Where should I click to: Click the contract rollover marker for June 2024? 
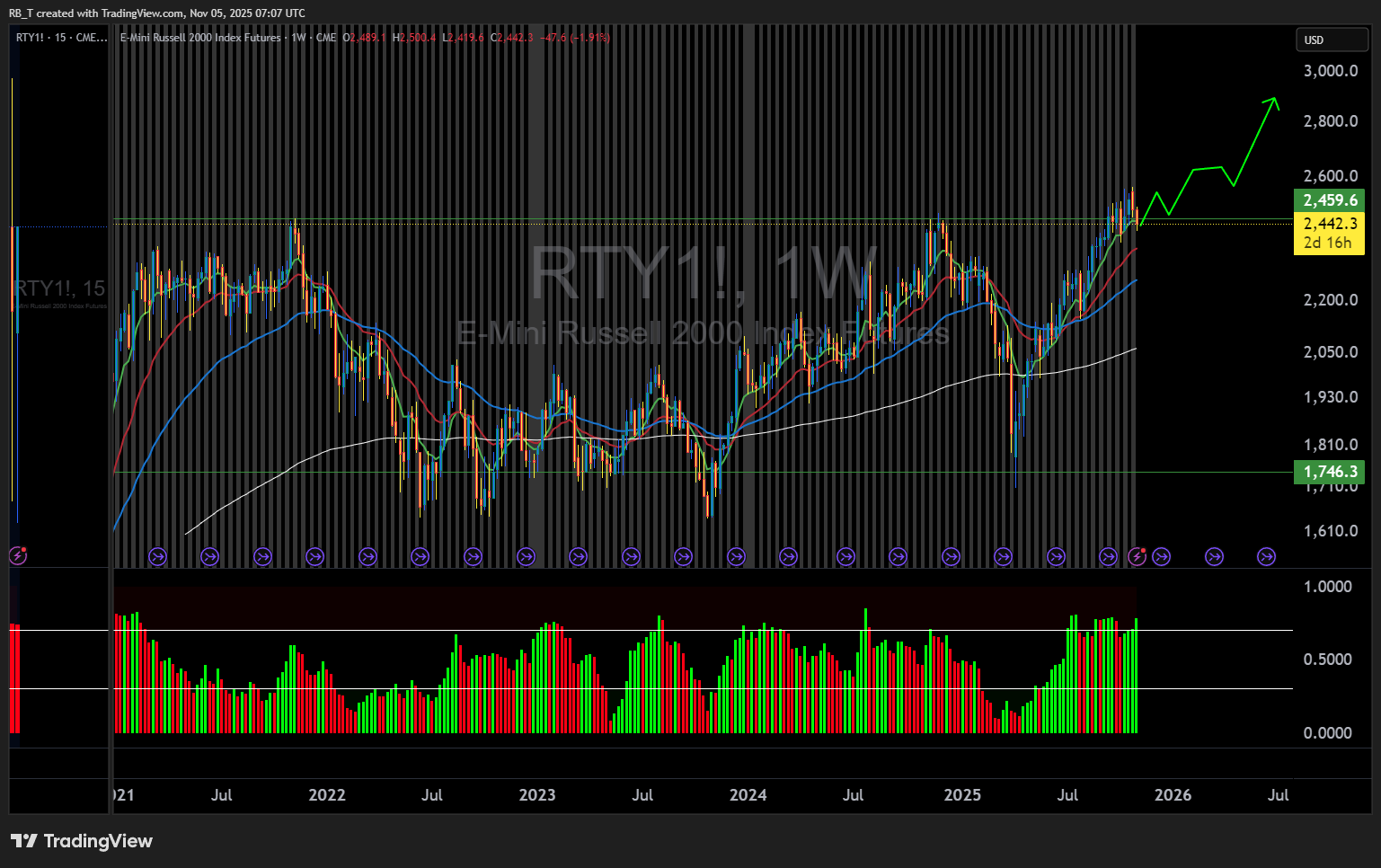pos(845,557)
